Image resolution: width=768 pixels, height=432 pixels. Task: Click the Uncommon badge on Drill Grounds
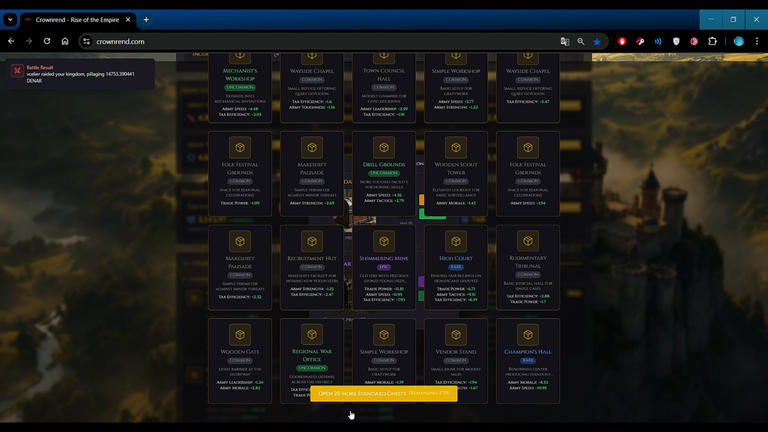(384, 173)
